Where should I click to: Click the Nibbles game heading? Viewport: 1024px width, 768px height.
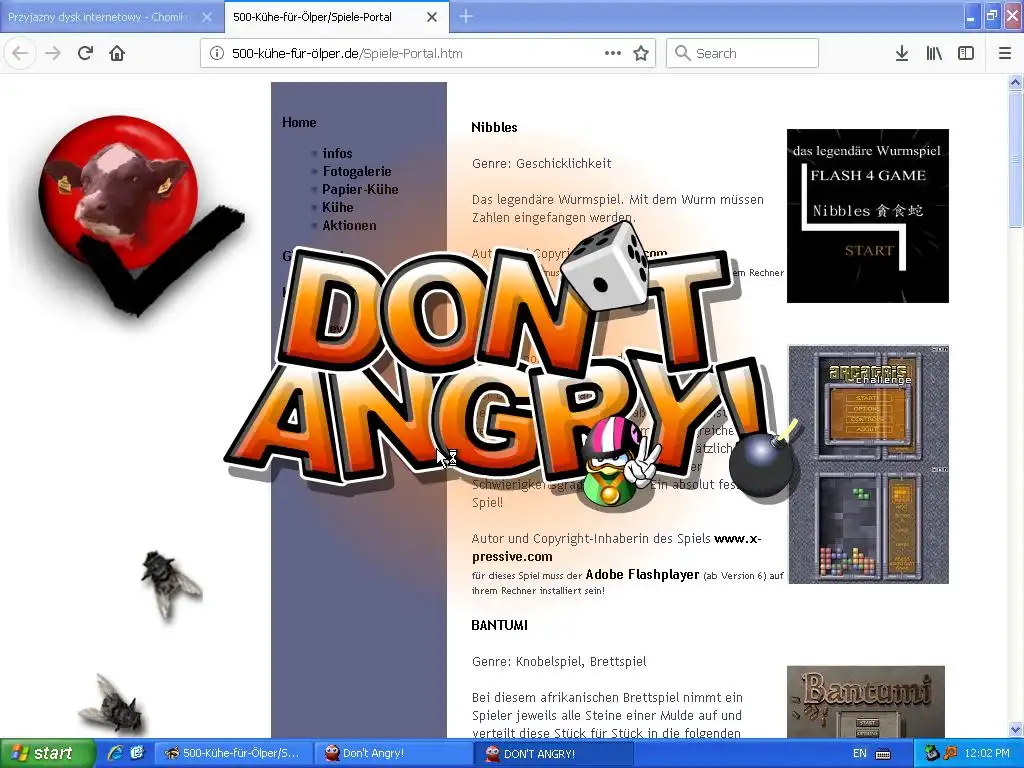coord(494,127)
